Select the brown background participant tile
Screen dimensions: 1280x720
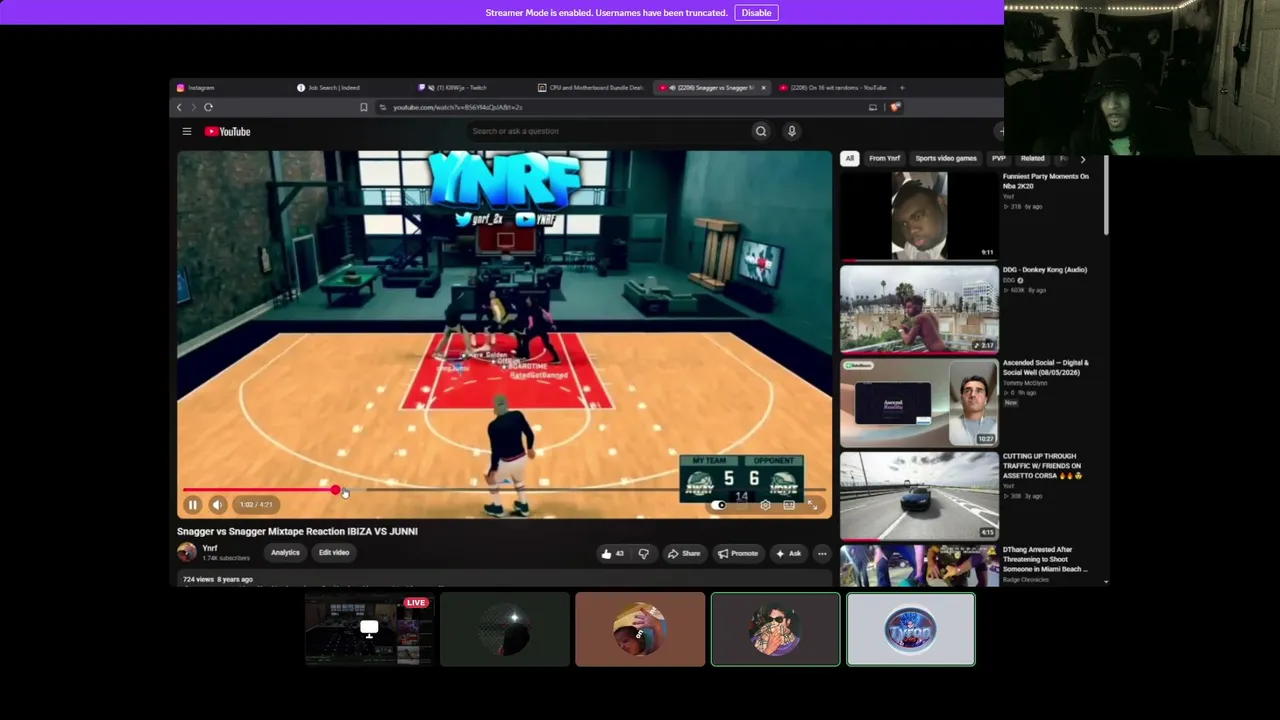(x=640, y=629)
